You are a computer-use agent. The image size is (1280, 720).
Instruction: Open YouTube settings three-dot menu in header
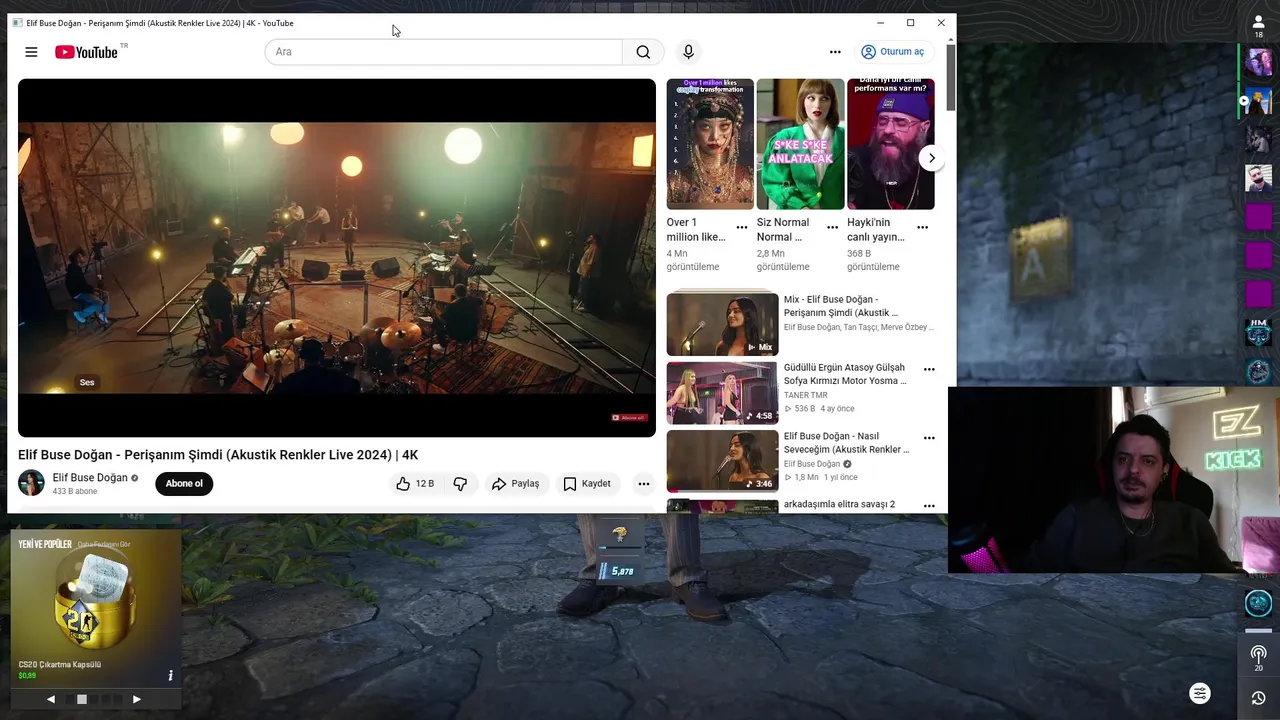(x=835, y=52)
